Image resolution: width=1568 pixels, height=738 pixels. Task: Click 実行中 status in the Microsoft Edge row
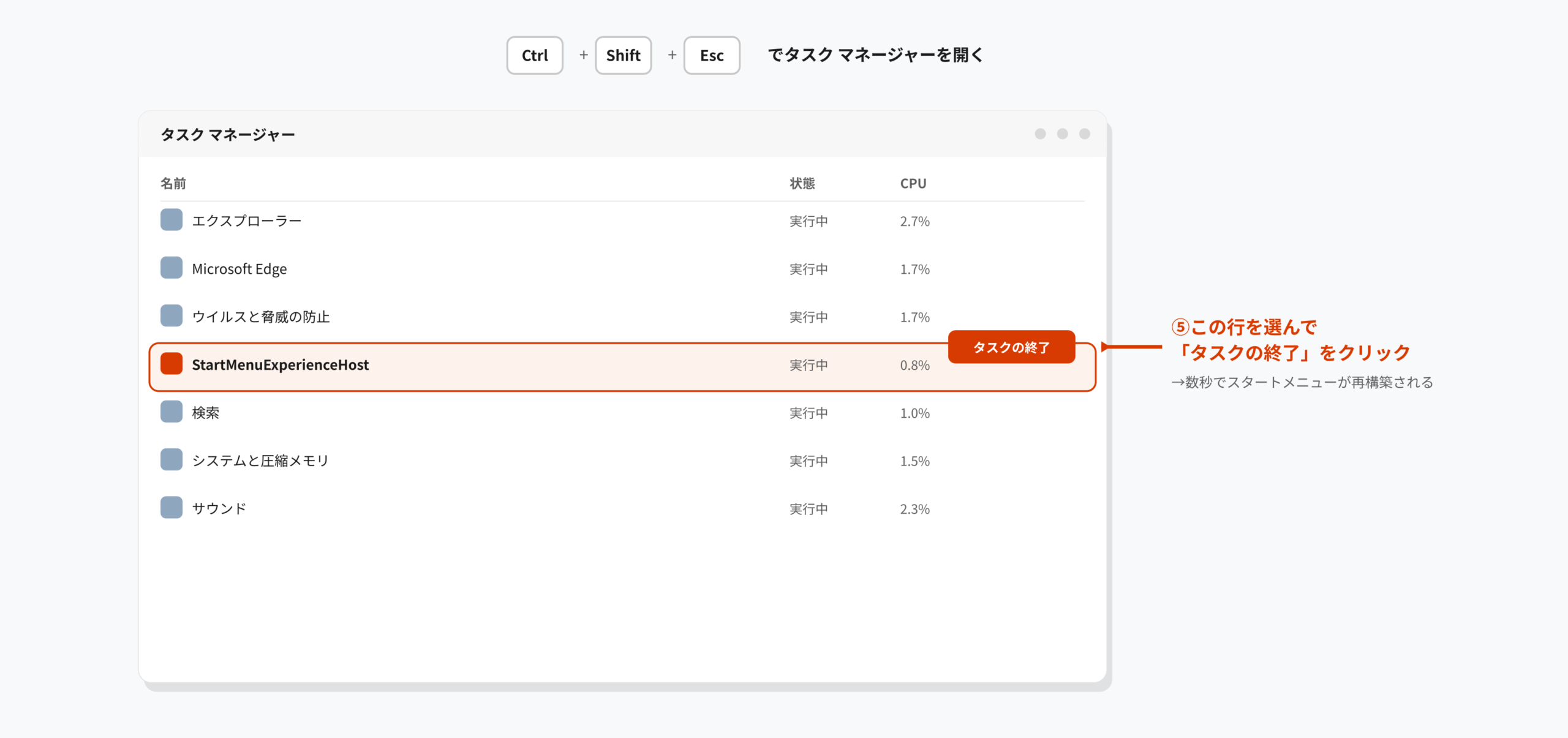pos(809,269)
